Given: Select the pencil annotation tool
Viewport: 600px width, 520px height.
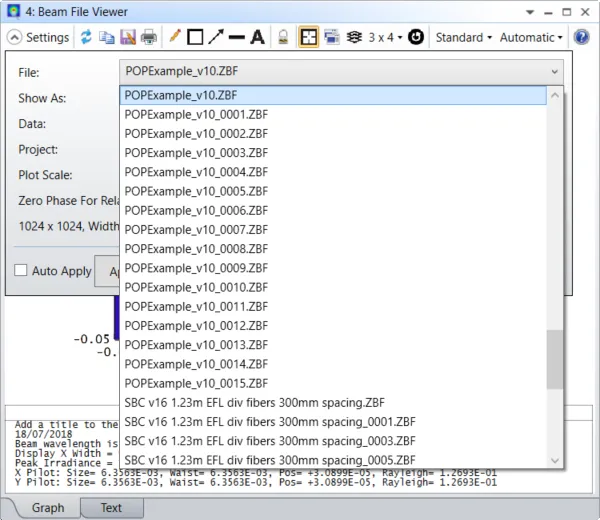Looking at the screenshot, I should [x=175, y=36].
